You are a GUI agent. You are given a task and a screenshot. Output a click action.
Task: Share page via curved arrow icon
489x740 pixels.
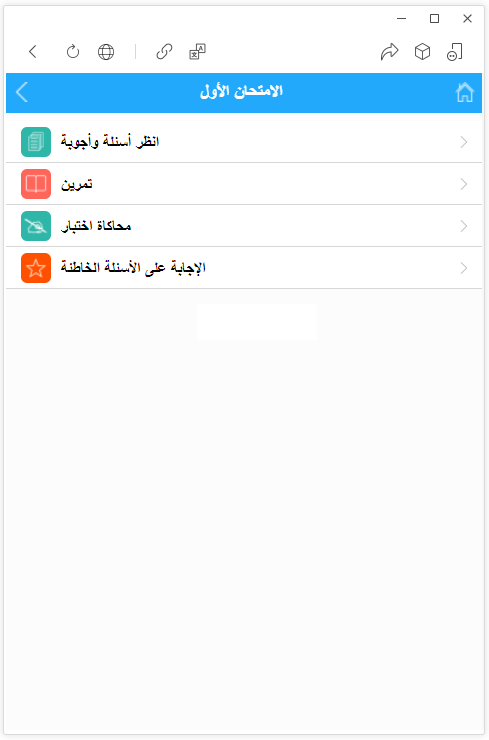tap(389, 51)
